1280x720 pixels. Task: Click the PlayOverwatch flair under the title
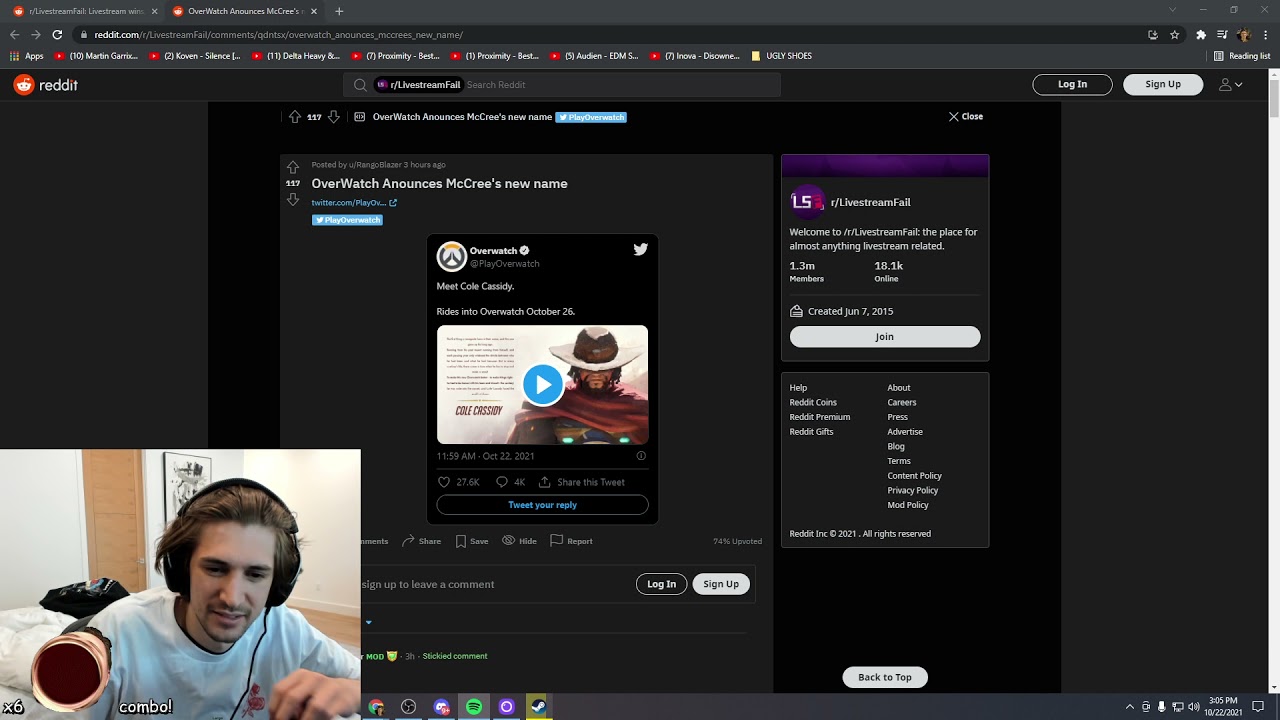point(347,220)
